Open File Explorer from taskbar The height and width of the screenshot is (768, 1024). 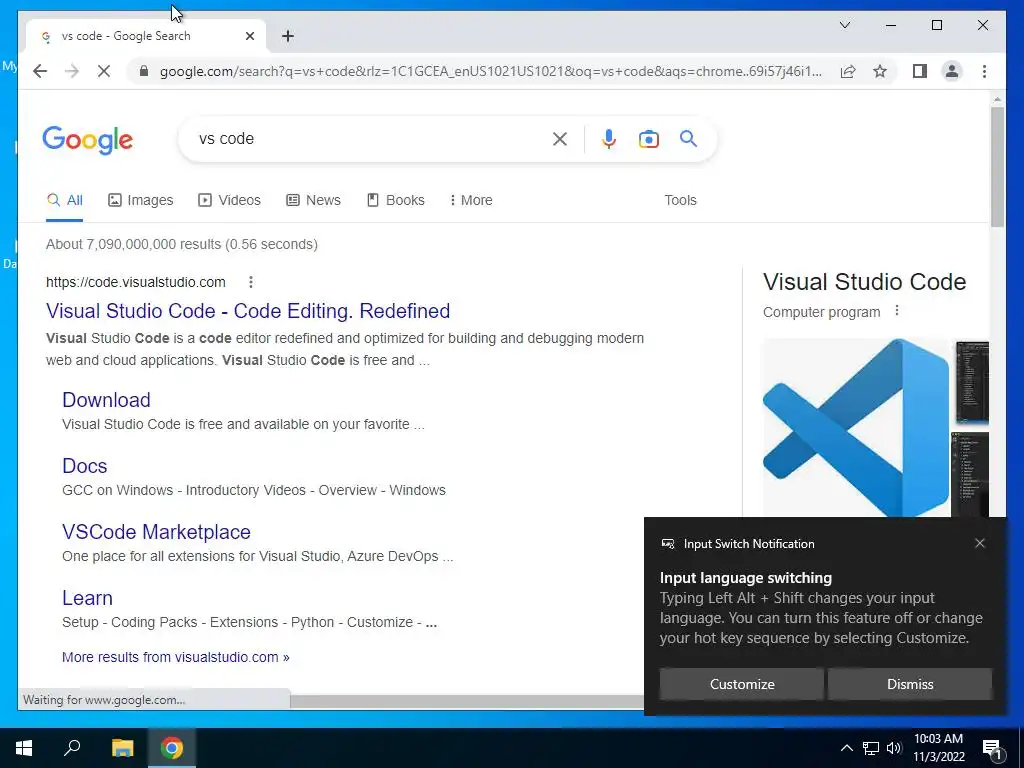tap(122, 748)
